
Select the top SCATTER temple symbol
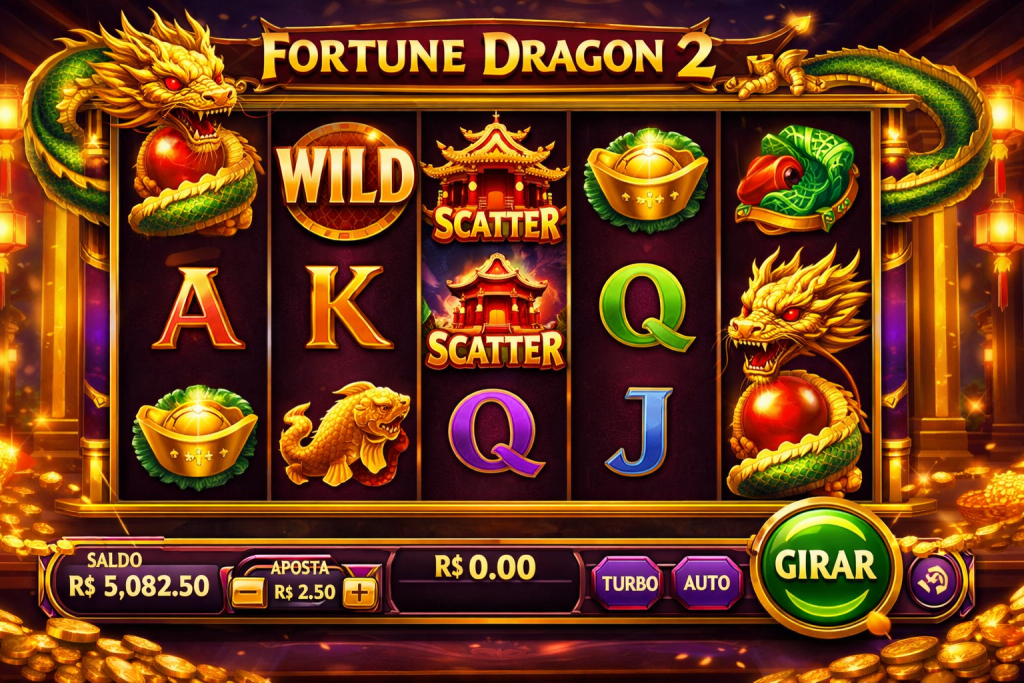[496, 180]
